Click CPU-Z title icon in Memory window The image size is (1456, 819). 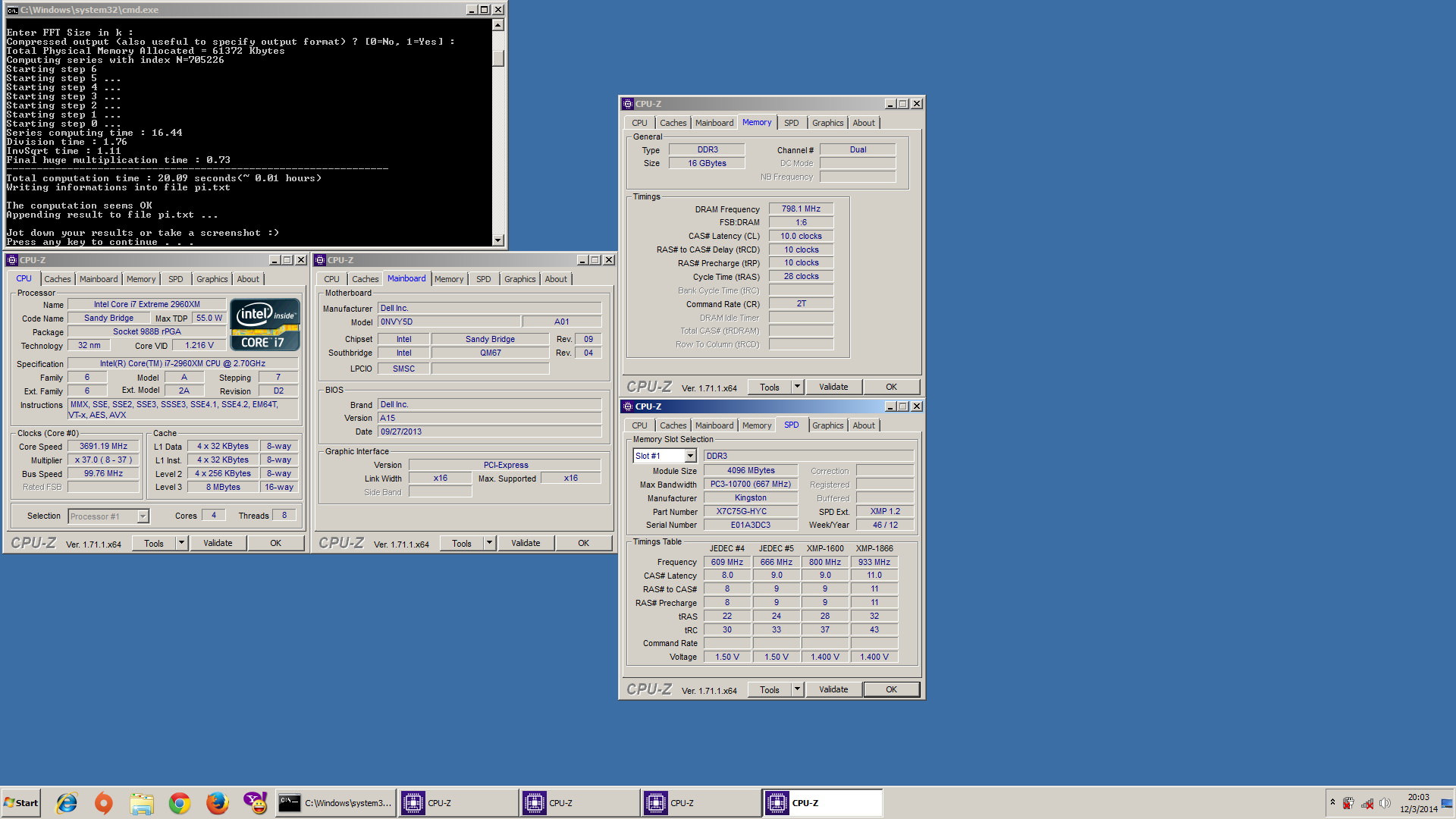[x=628, y=104]
